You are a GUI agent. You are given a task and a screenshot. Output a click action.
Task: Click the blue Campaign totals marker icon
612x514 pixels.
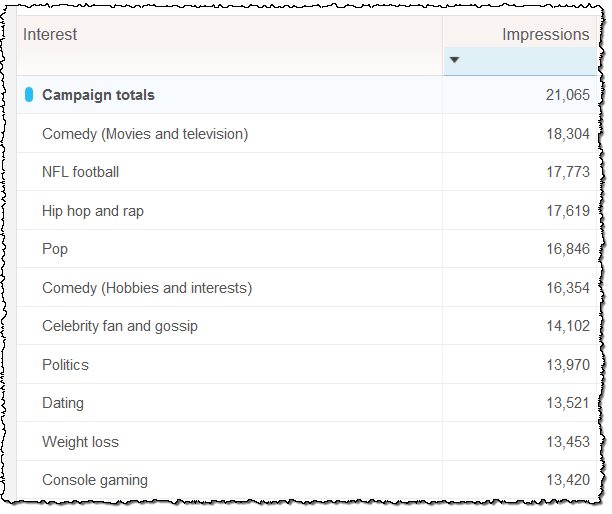pyautogui.click(x=29, y=95)
